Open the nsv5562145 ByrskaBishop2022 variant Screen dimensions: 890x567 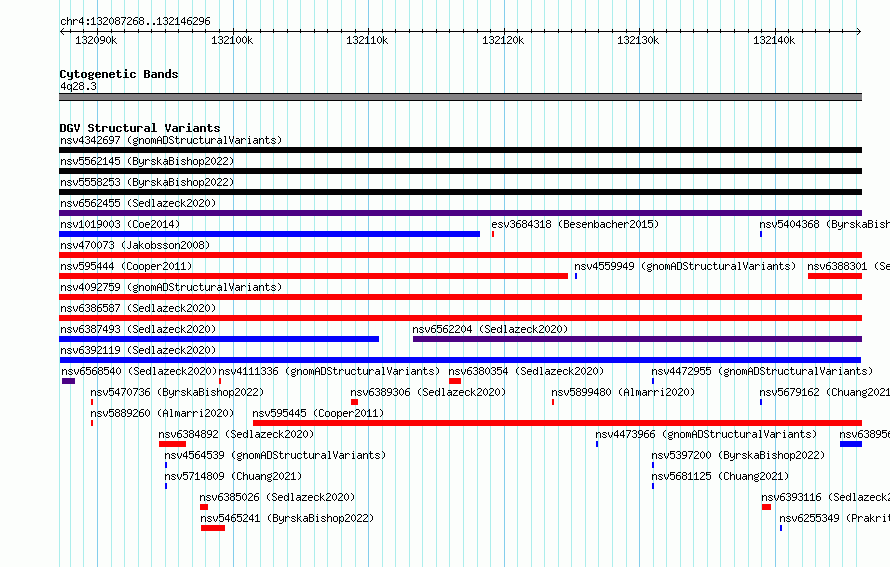147,161
